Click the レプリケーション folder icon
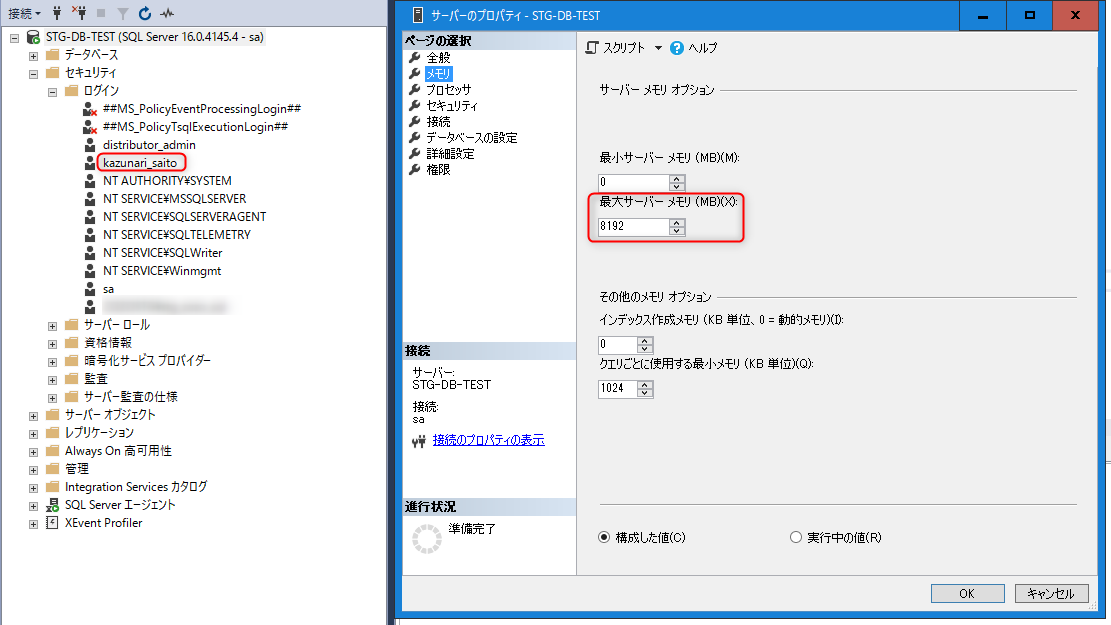The height and width of the screenshot is (625, 1111). 52,432
